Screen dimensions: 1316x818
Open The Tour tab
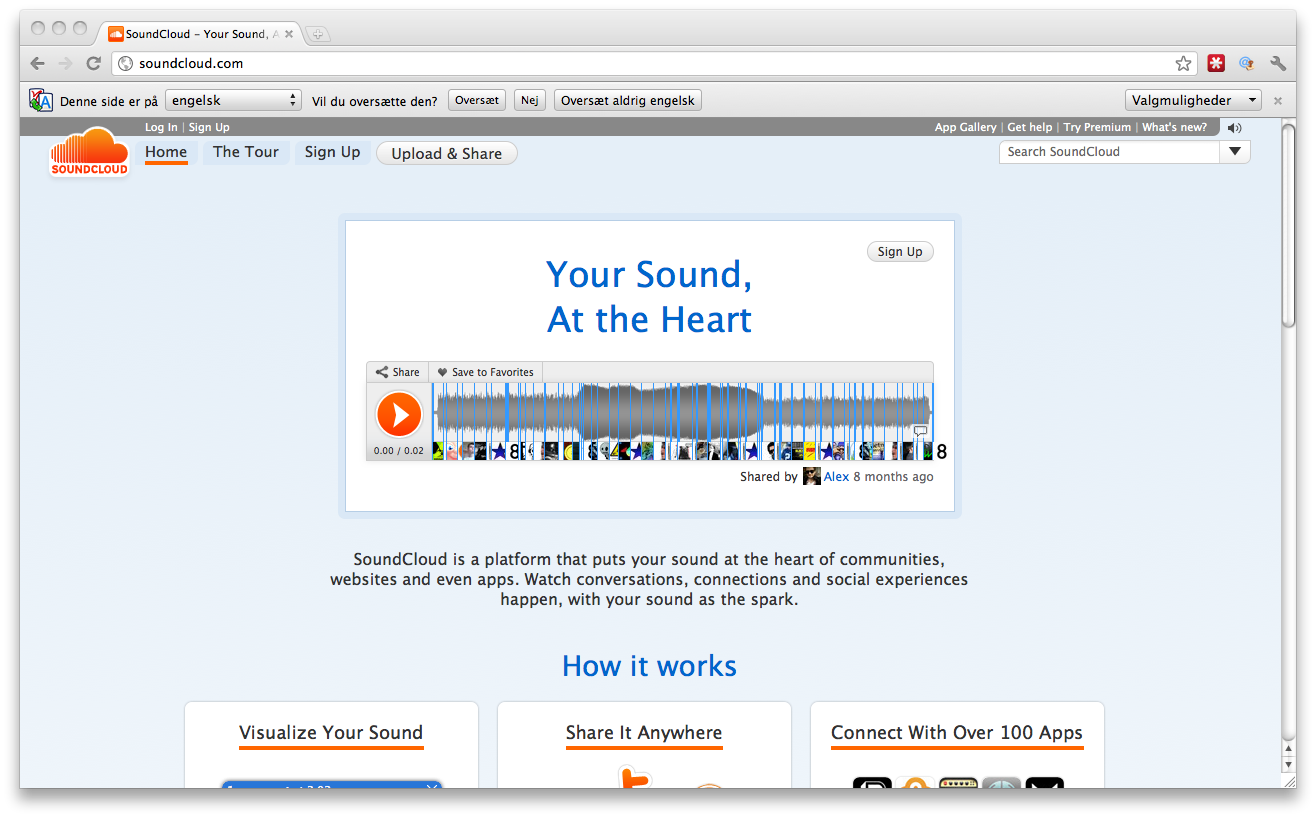click(245, 152)
